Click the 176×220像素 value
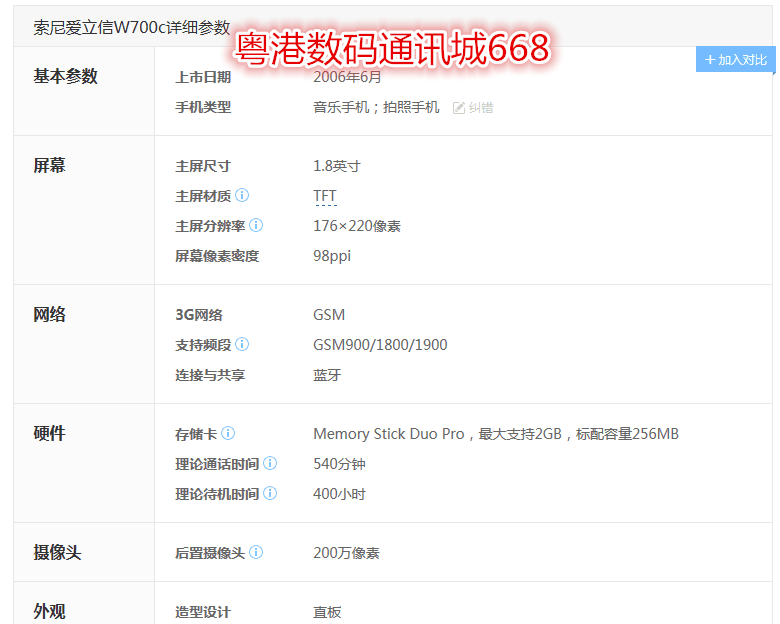Screen dimensions: 780x624 [357, 226]
